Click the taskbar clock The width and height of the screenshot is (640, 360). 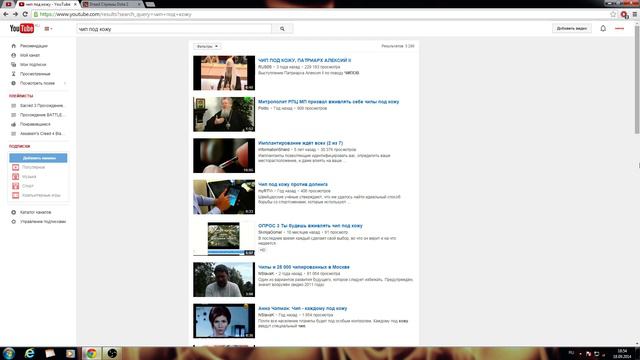[622, 353]
